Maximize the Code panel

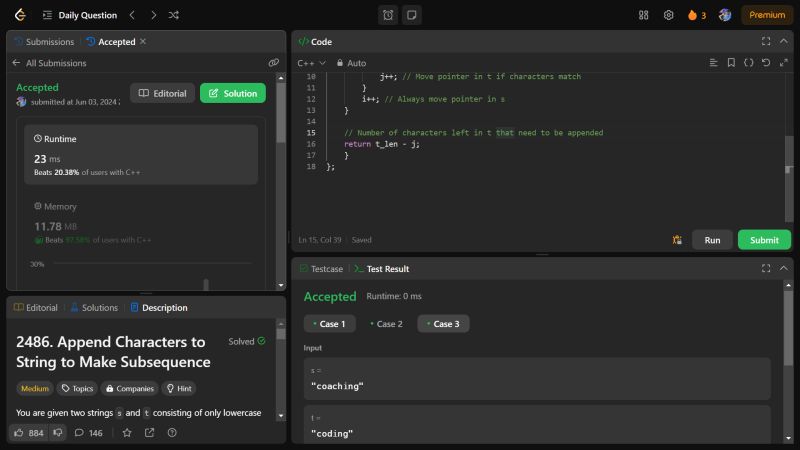(766, 41)
